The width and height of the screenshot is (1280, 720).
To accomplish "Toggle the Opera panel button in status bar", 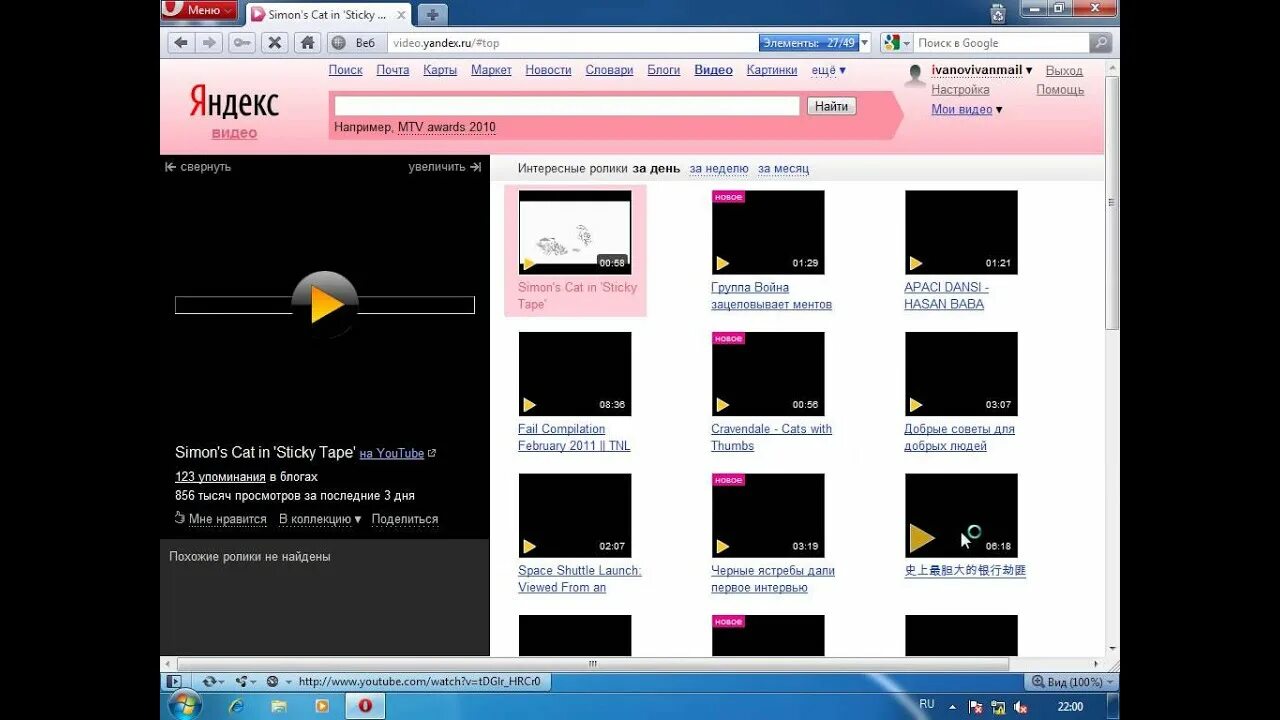I will [x=174, y=681].
